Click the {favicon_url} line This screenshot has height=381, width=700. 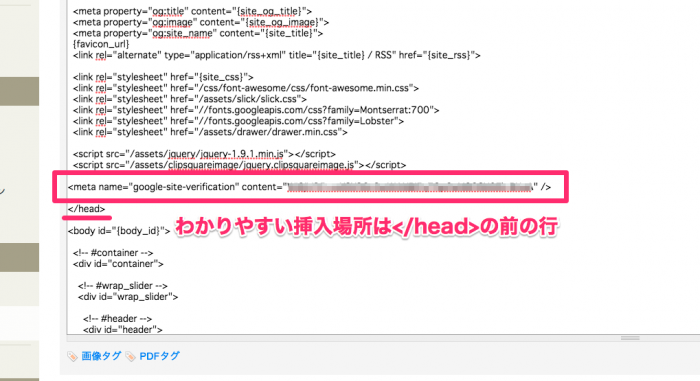click(x=101, y=44)
